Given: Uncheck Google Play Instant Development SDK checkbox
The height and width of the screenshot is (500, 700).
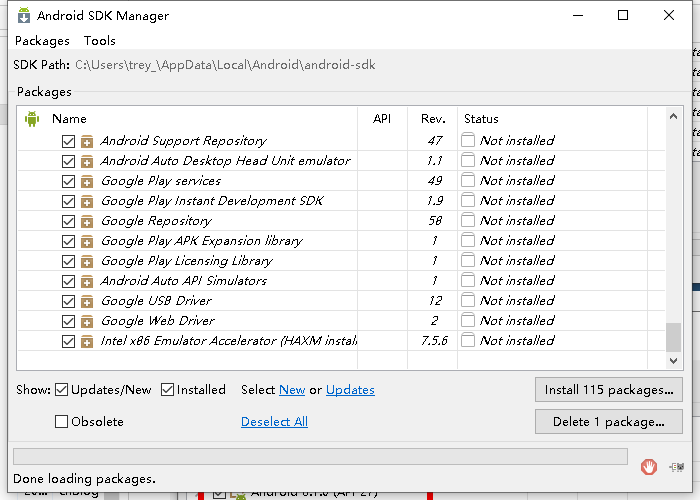Looking at the screenshot, I should pyautogui.click(x=68, y=201).
